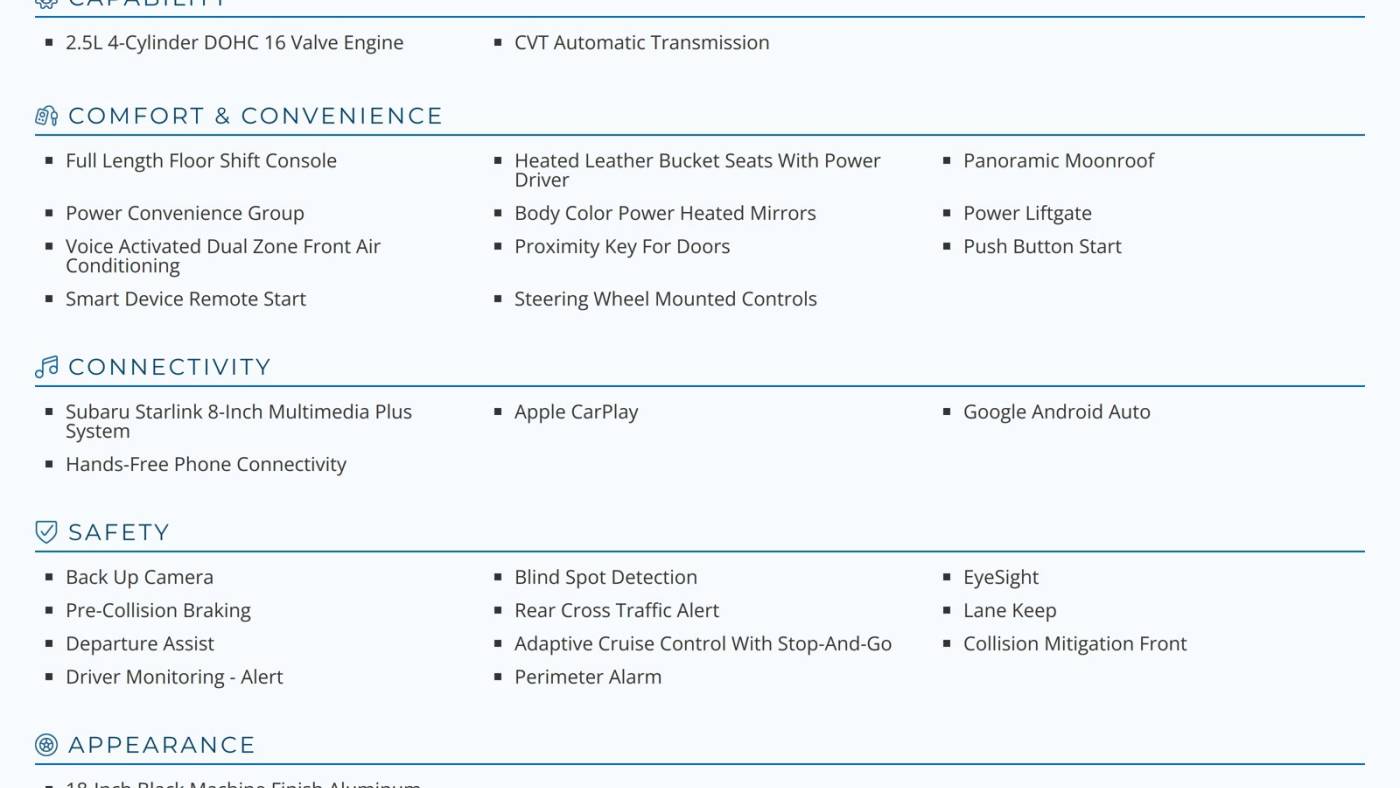Click the Comfort & Convenience section icon
The width and height of the screenshot is (1400, 788).
[x=46, y=116]
